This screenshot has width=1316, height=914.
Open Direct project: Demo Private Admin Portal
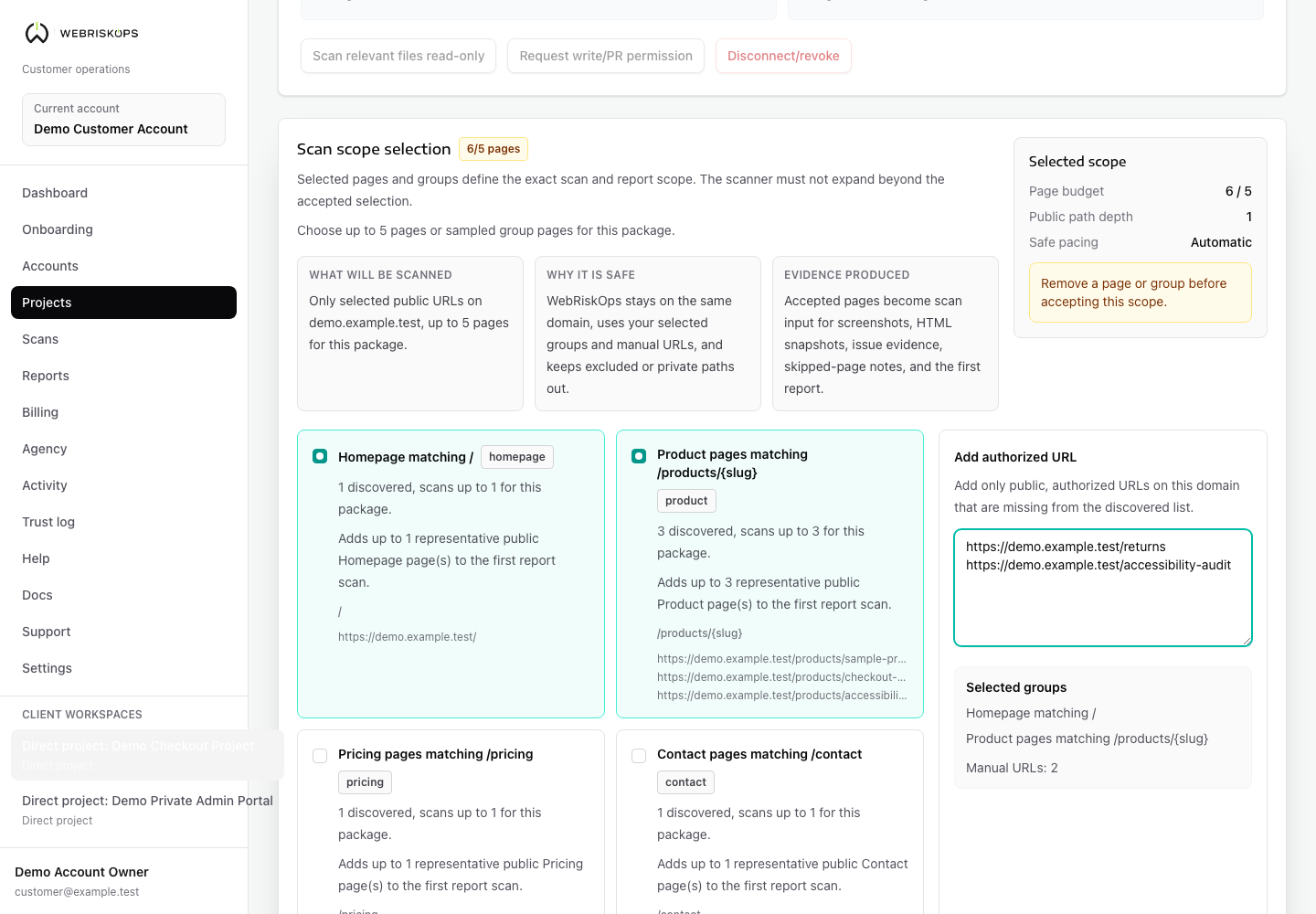point(147,810)
